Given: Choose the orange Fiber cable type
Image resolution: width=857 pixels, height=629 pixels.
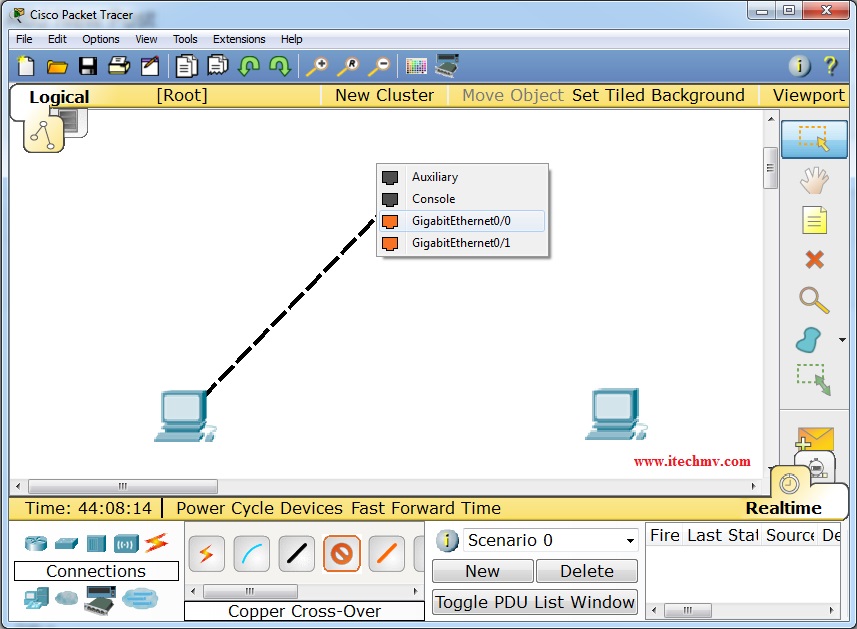Looking at the screenshot, I should point(386,554).
